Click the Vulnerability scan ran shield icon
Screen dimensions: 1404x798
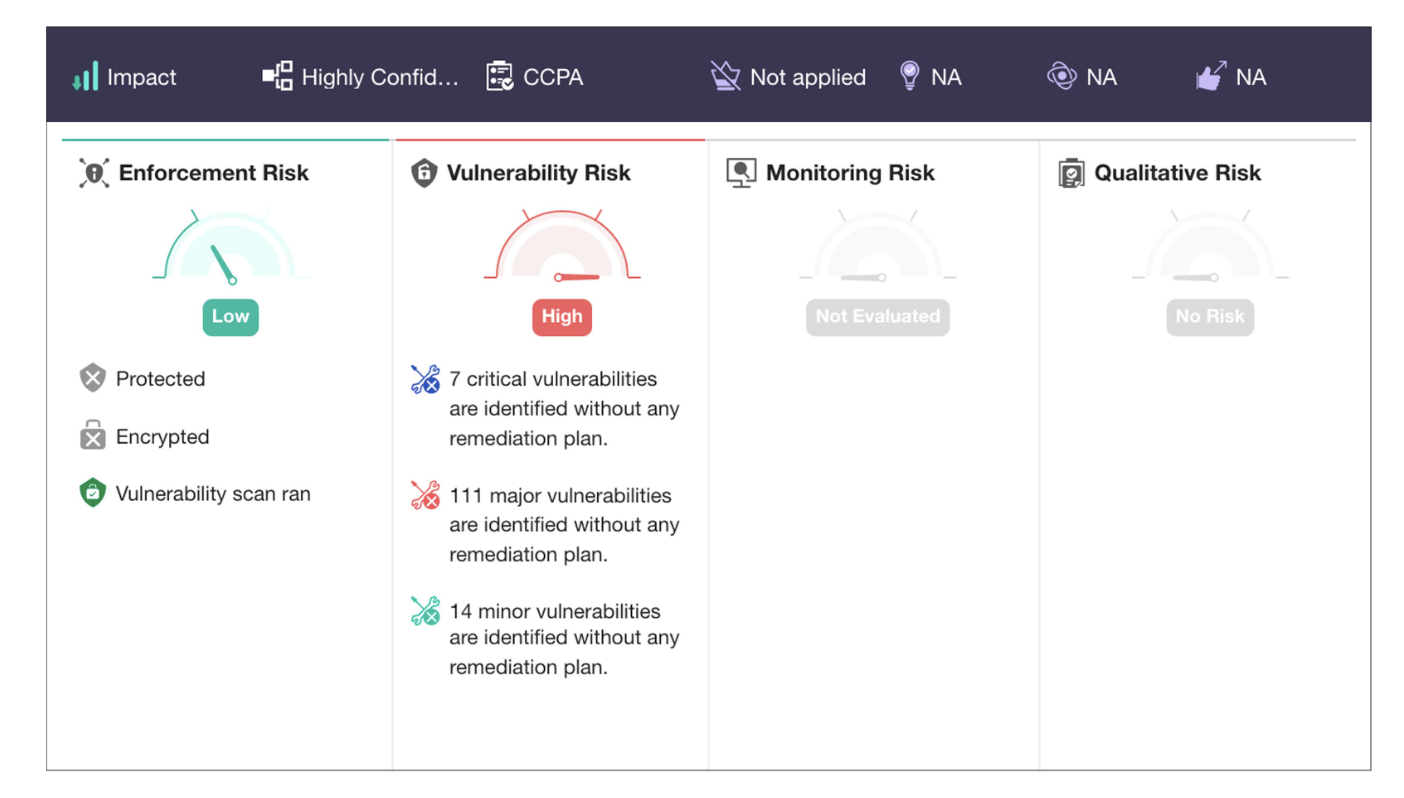[92, 492]
